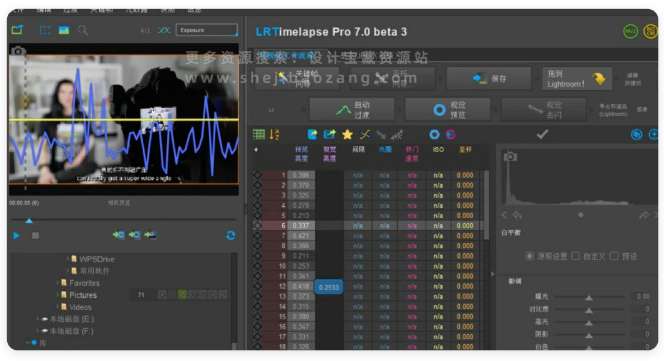
Task: Select the dashed rectangle selection icon
Action: coord(45,30)
